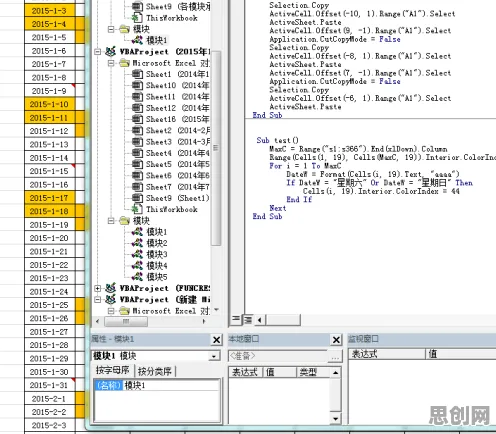Select spreadsheet cell 2015-1-24
Image resolution: width=496 pixels, height=434 pixels.
click(49, 292)
